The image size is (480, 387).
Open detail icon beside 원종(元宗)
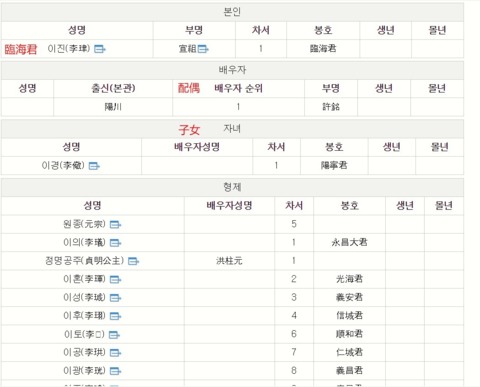(x=115, y=224)
